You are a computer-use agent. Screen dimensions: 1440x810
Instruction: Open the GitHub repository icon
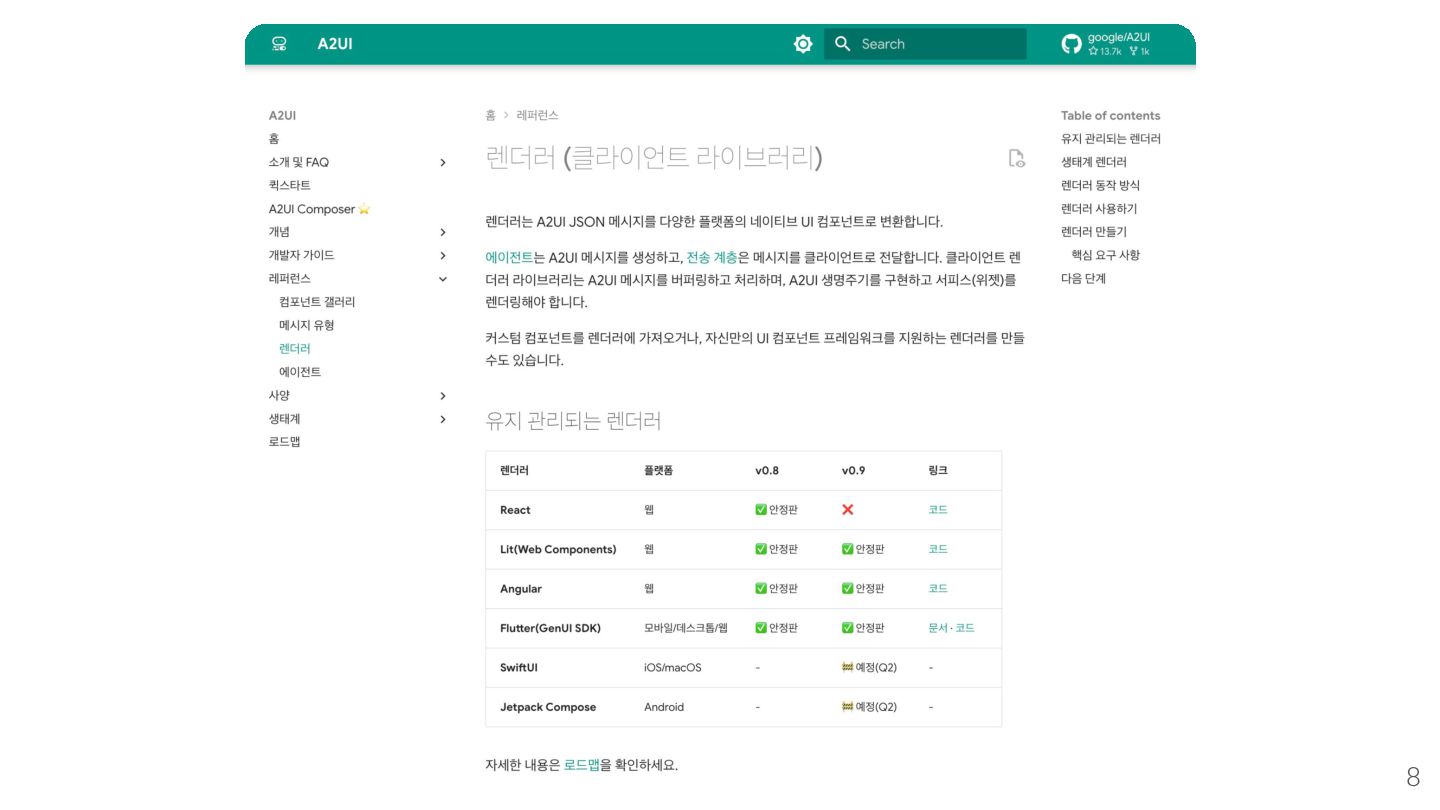(1072, 44)
